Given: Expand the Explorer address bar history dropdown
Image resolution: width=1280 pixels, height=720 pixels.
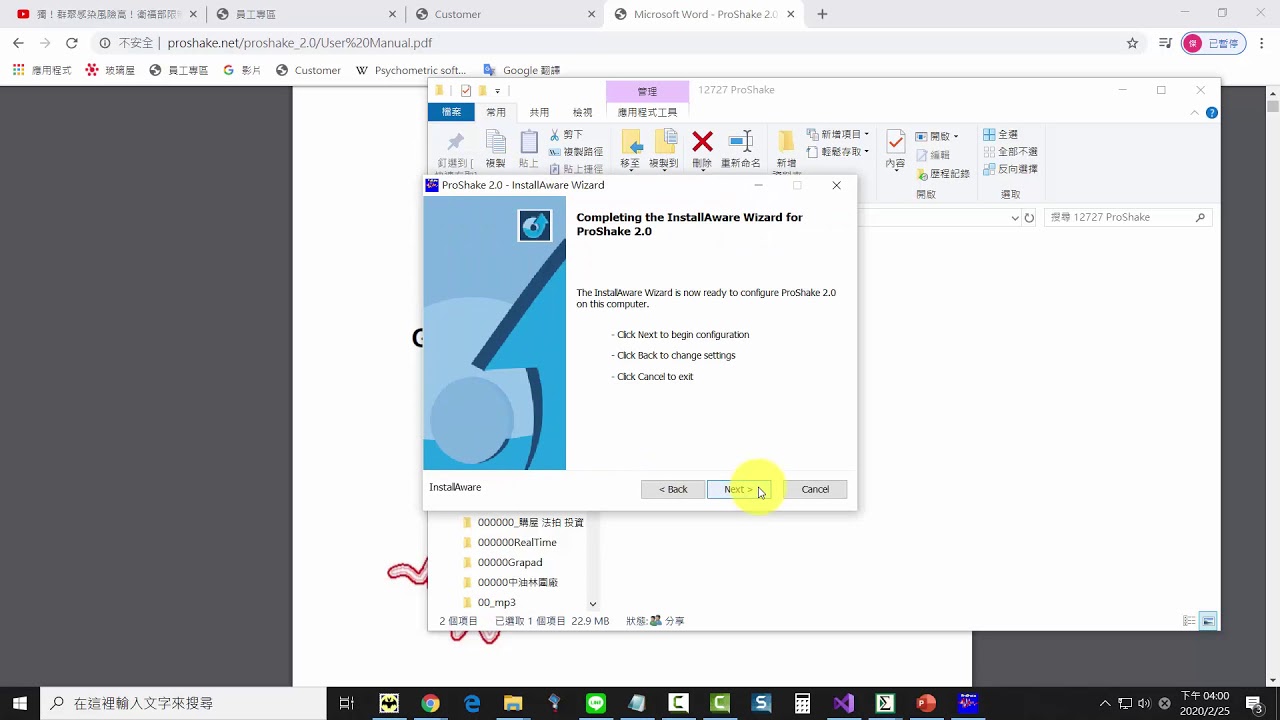Looking at the screenshot, I should click(x=1015, y=217).
